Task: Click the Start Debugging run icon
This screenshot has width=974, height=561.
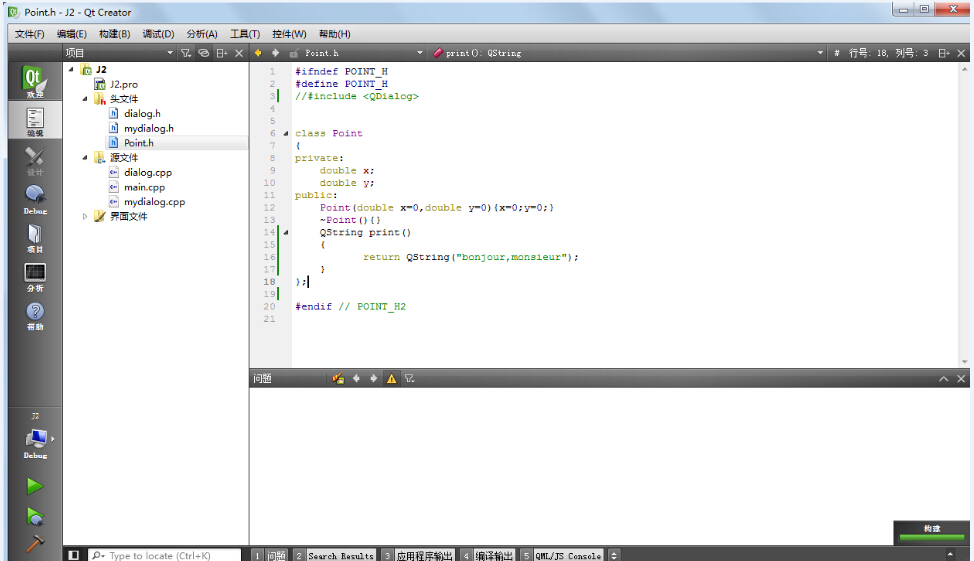Action: (x=35, y=516)
